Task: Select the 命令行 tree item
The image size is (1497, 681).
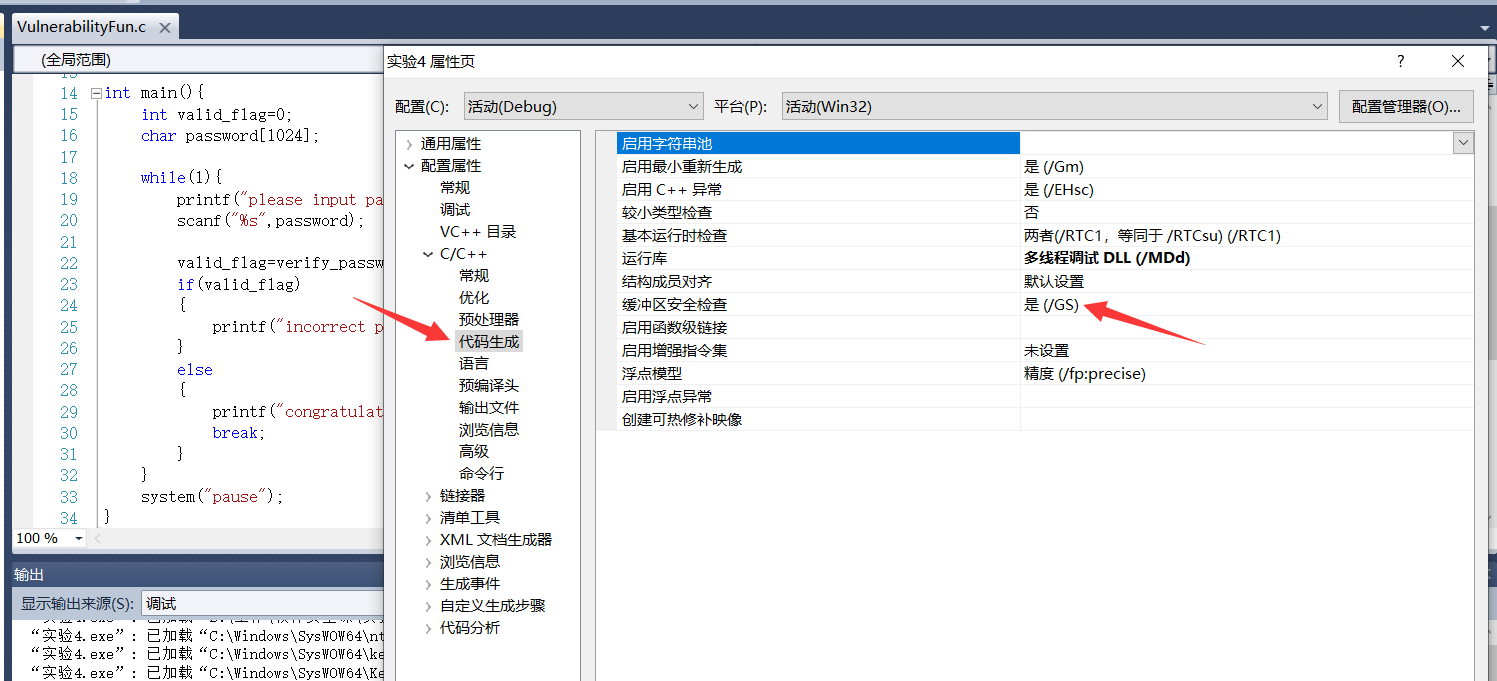Action: point(481,474)
